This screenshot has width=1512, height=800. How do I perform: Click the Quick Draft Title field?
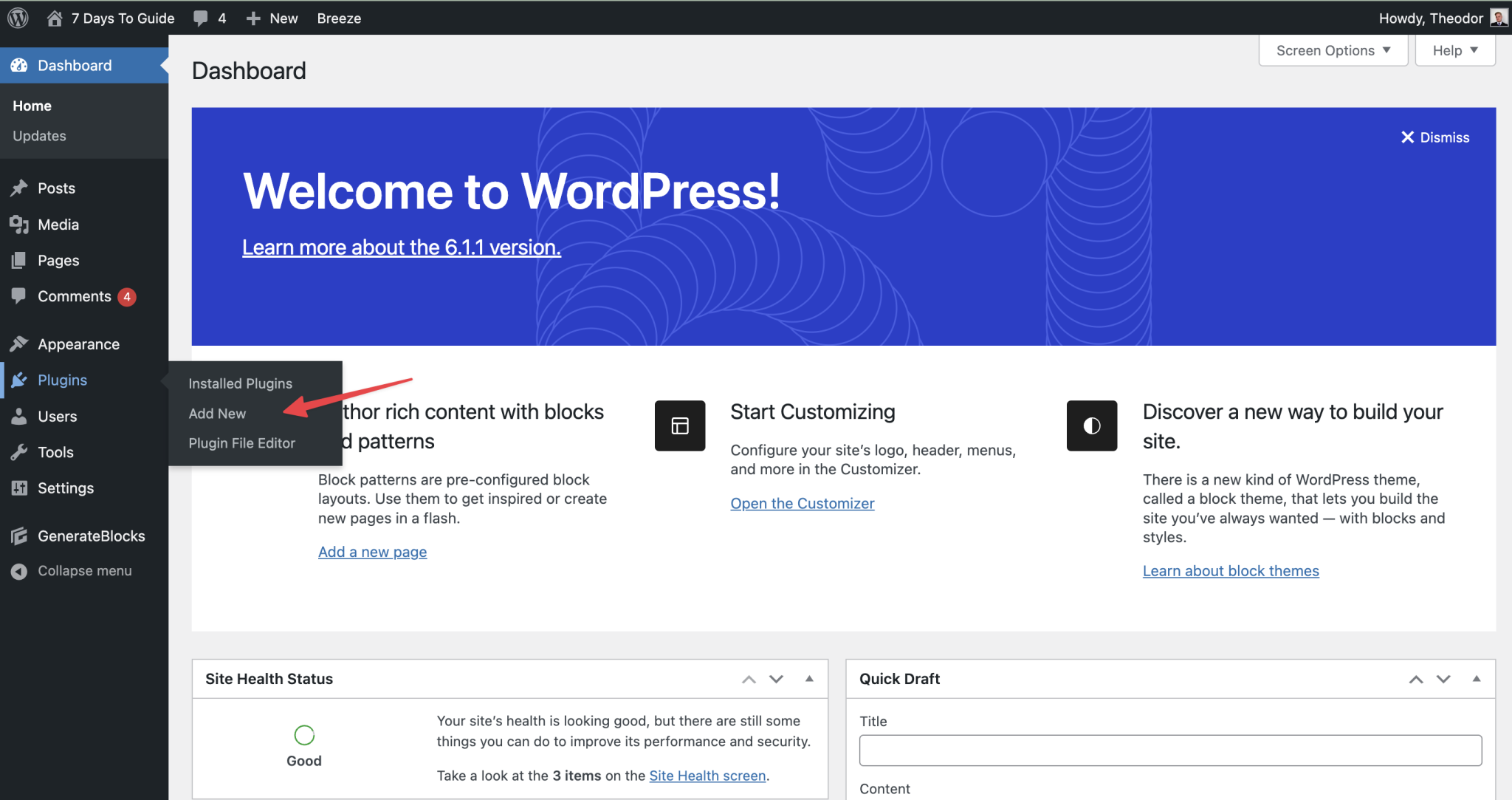point(1169,751)
